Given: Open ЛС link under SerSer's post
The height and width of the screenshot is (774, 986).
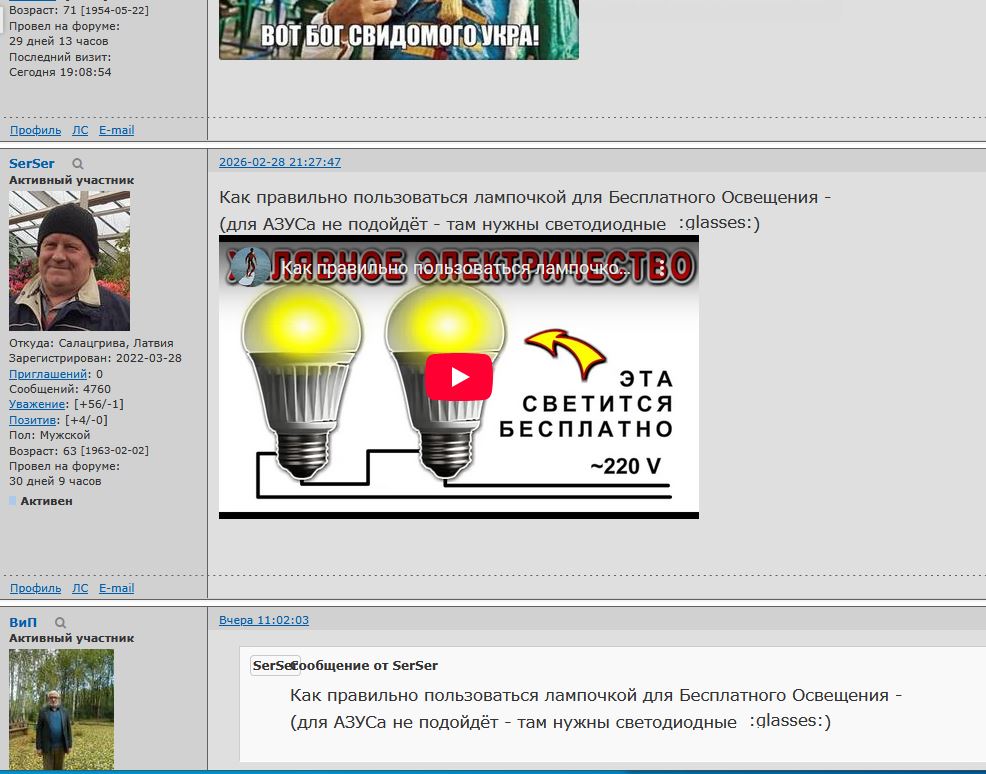Looking at the screenshot, I should [80, 588].
